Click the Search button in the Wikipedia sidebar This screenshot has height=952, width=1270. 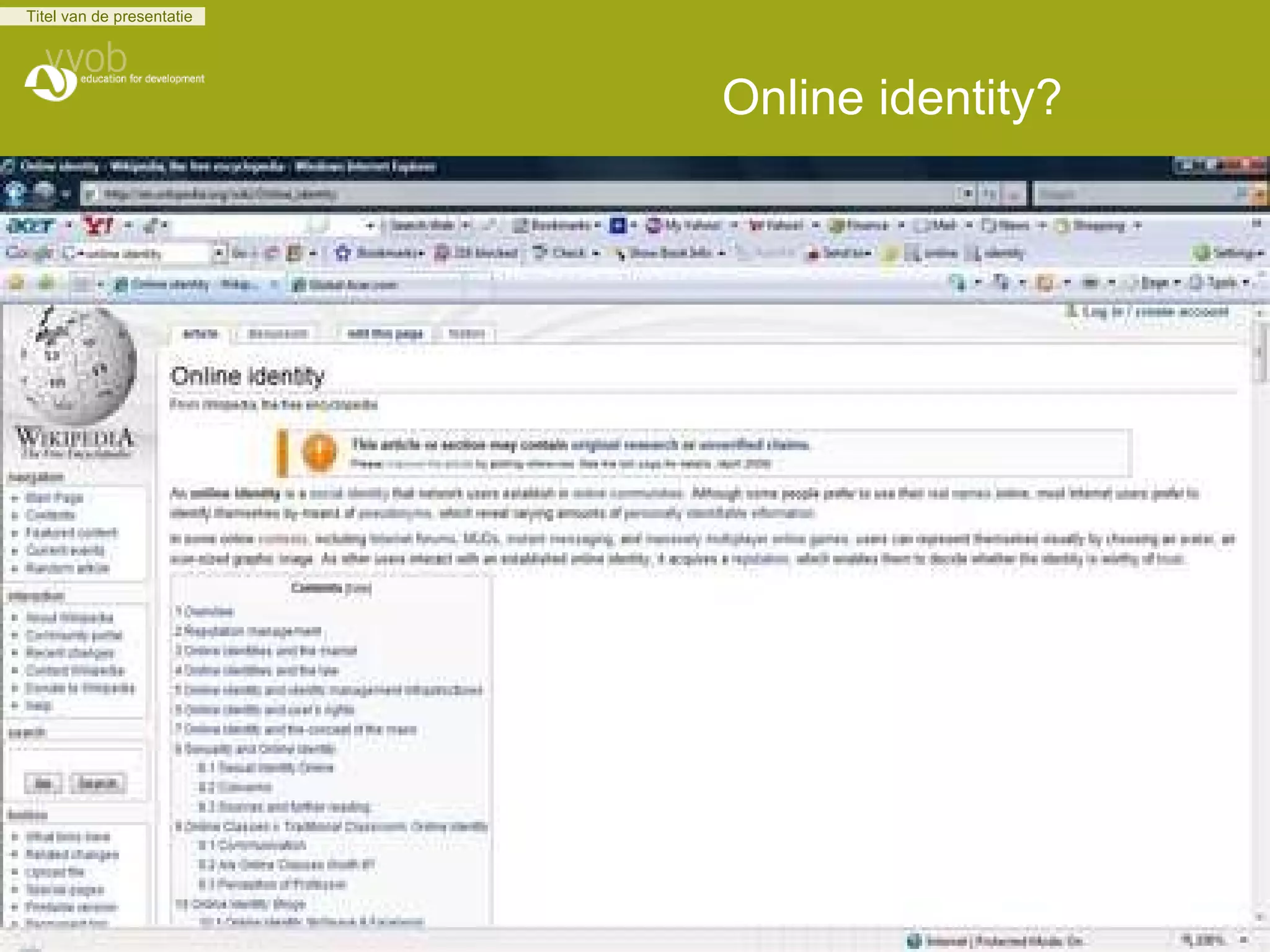[x=98, y=783]
